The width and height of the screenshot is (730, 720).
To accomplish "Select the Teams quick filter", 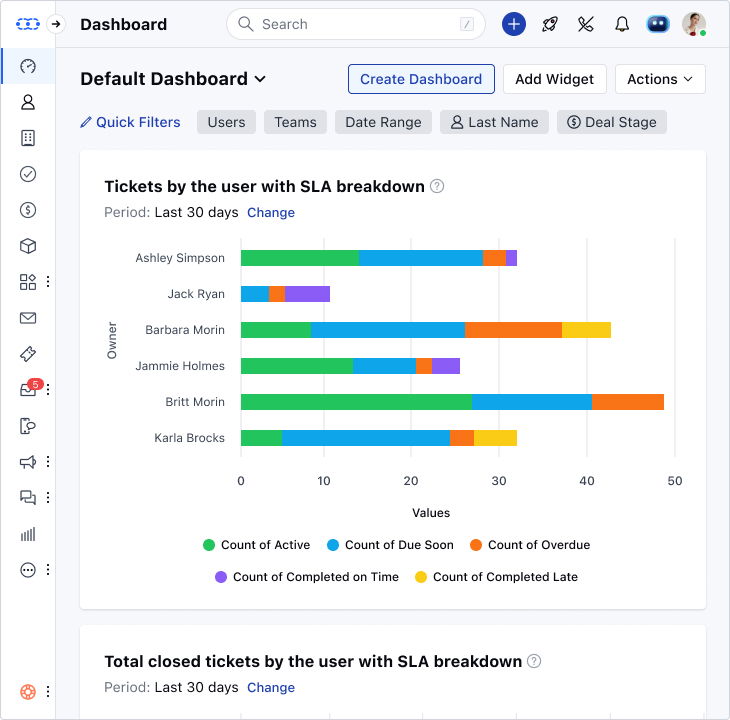I will (295, 122).
